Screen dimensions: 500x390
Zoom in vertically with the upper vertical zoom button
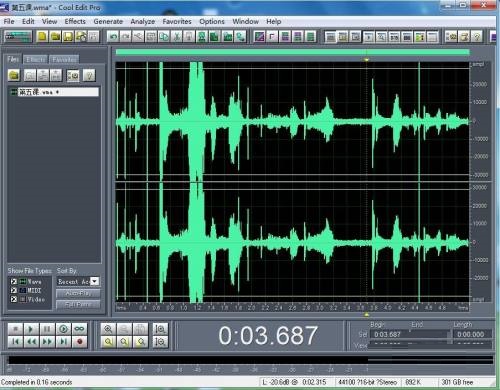[160, 329]
